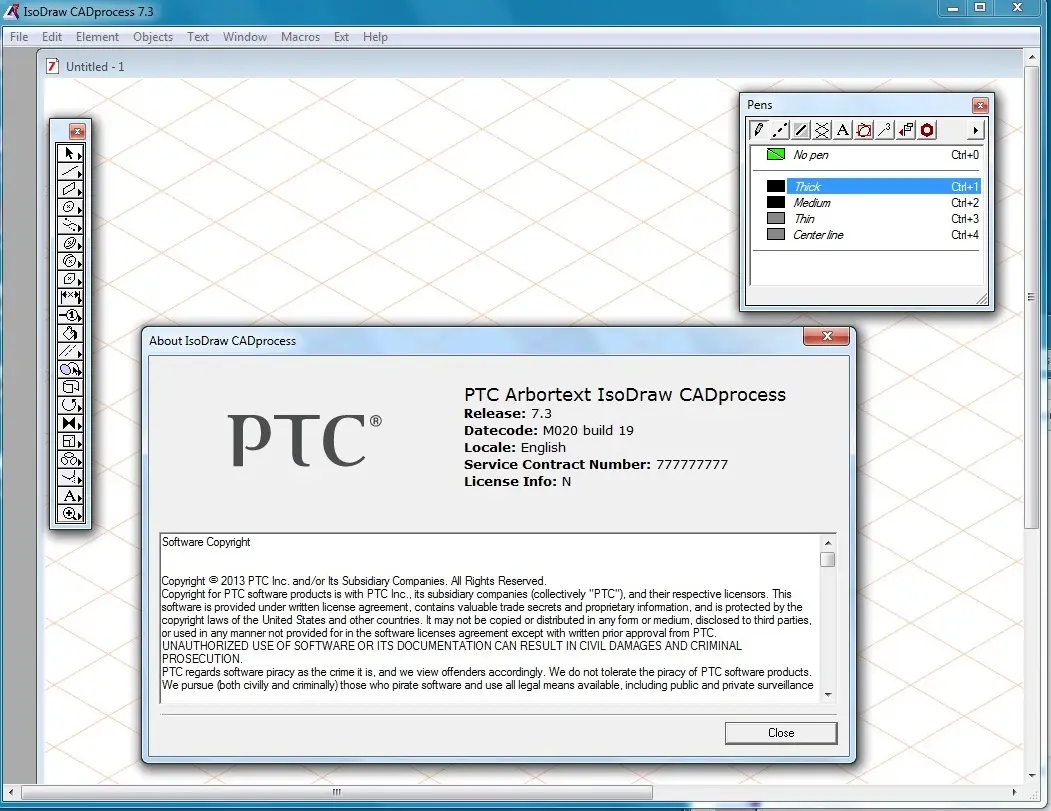Click the Untitled - 1 document icon
1051x811 pixels.
coord(52,66)
